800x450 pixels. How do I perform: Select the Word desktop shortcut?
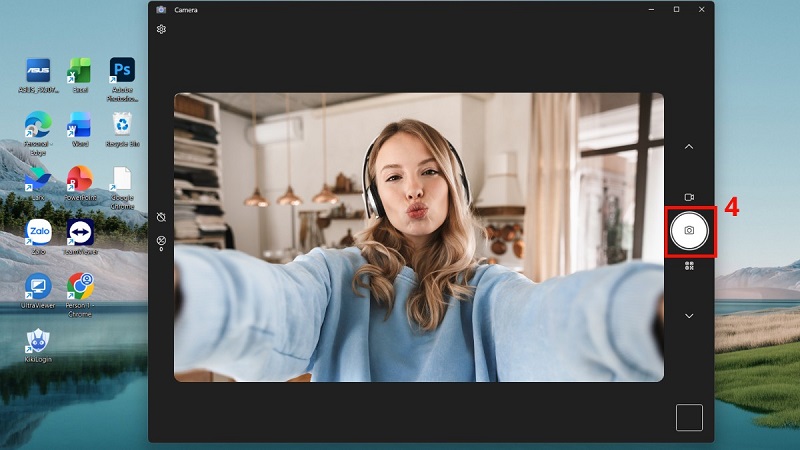click(80, 125)
